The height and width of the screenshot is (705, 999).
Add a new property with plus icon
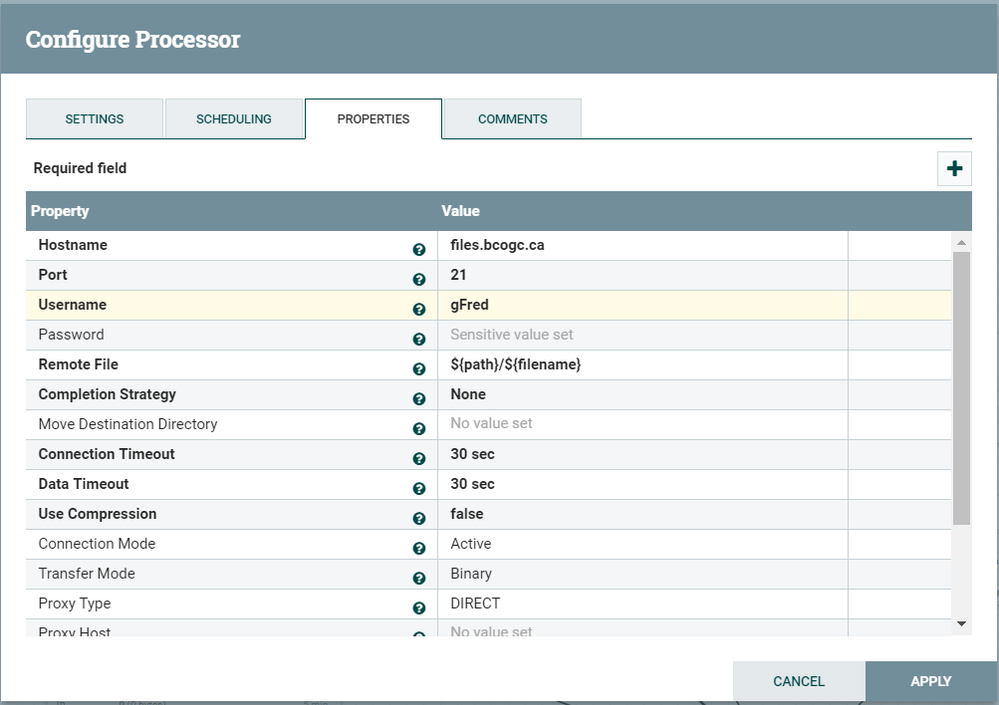tap(954, 169)
